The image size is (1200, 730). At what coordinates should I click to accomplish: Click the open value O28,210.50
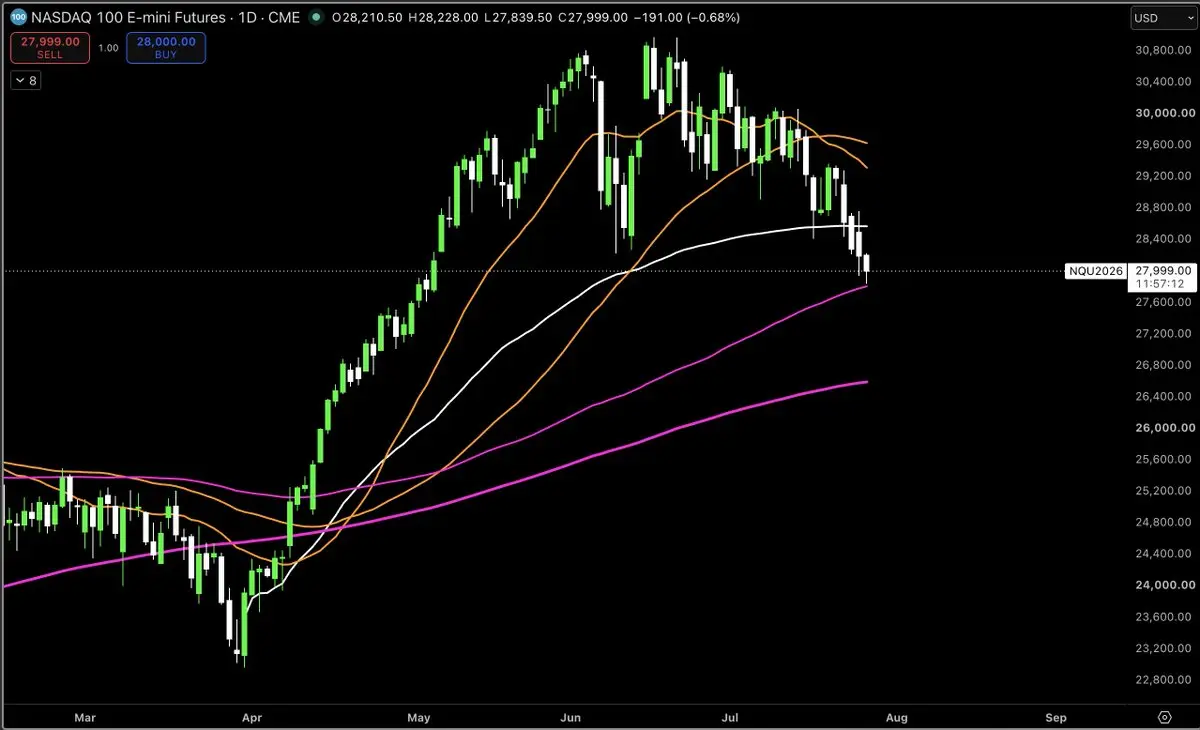pos(367,18)
